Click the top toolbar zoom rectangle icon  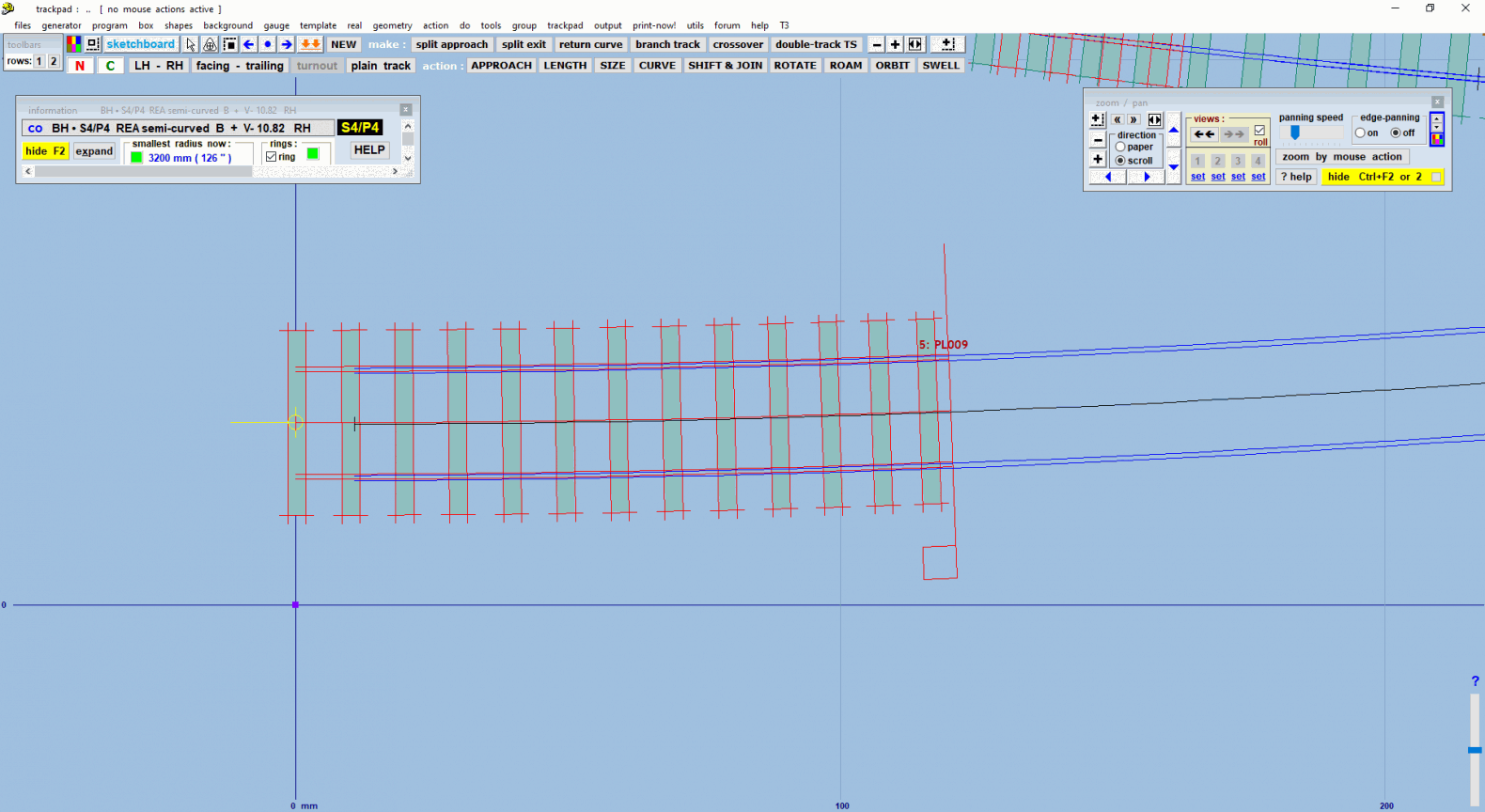tap(947, 44)
